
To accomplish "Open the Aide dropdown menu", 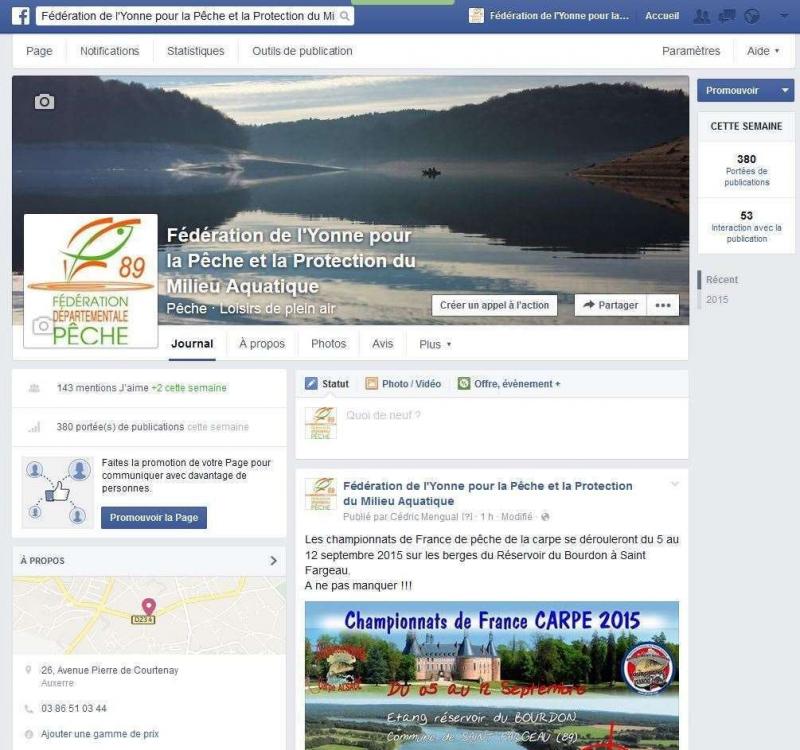I will [763, 51].
